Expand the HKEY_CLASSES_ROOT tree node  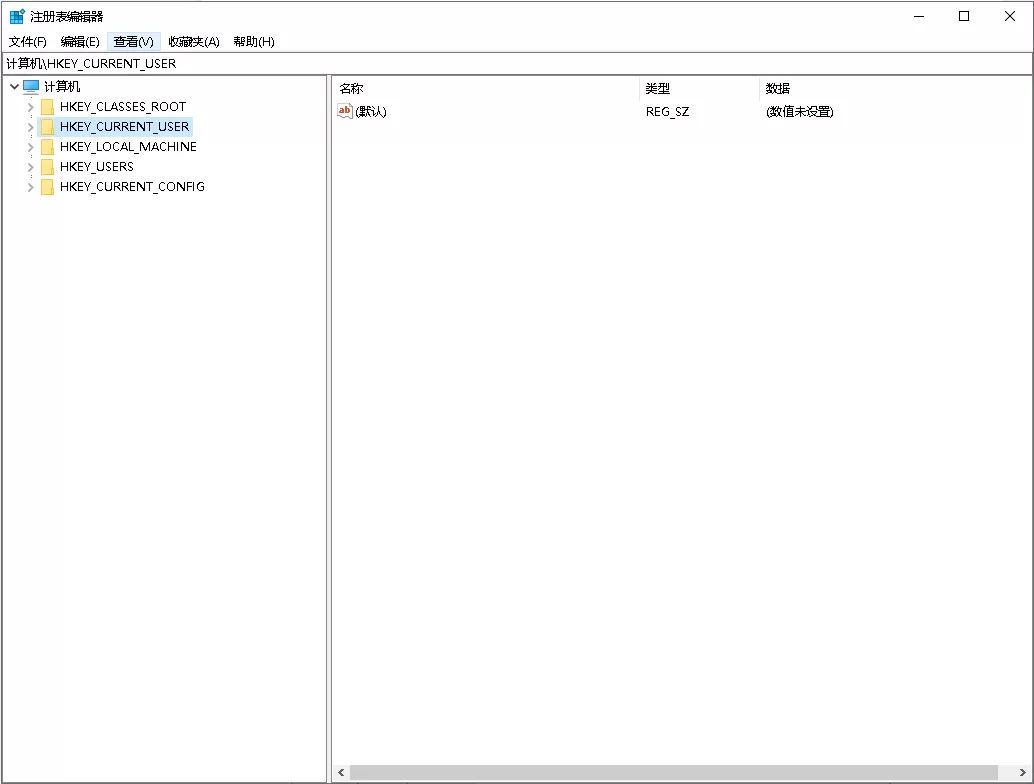(x=30, y=106)
